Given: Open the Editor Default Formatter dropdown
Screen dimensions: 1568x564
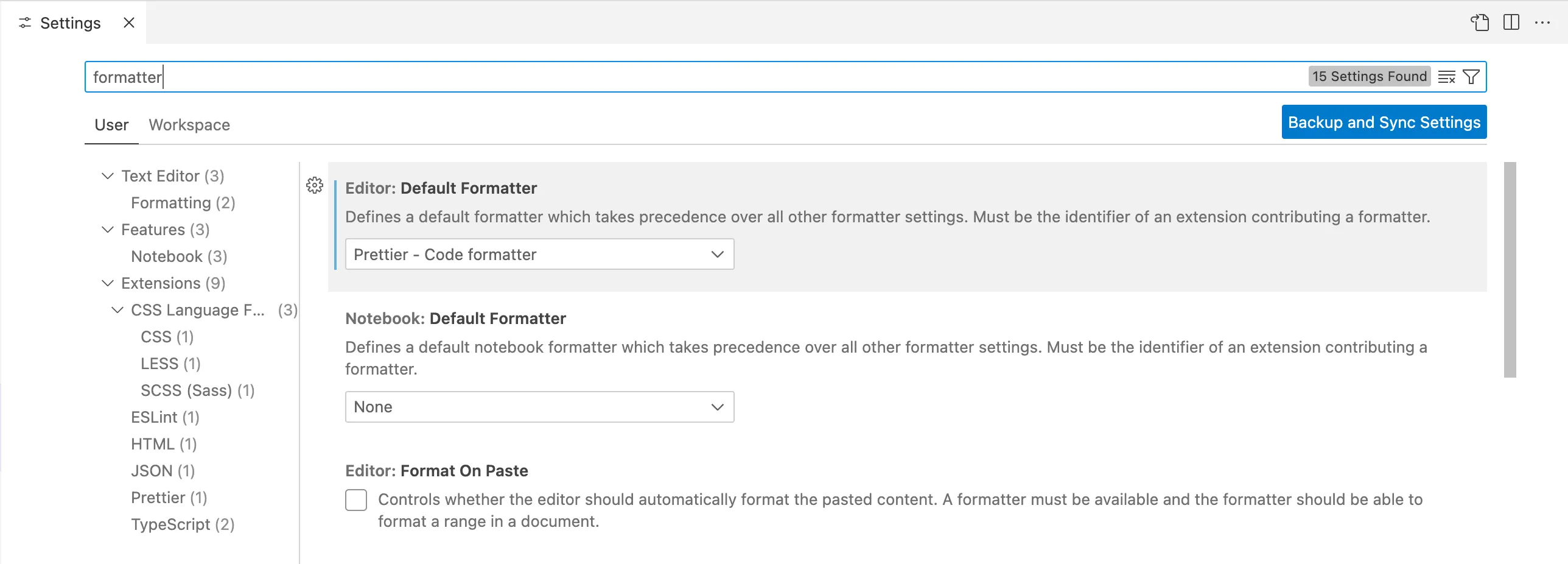Looking at the screenshot, I should coord(539,254).
